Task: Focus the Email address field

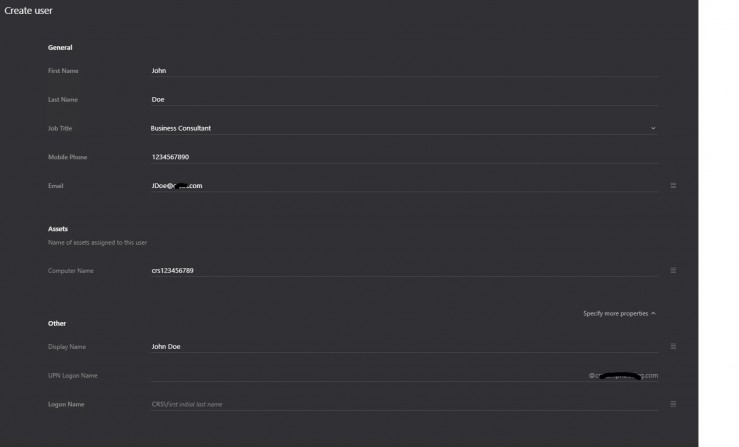Action: tap(400, 186)
